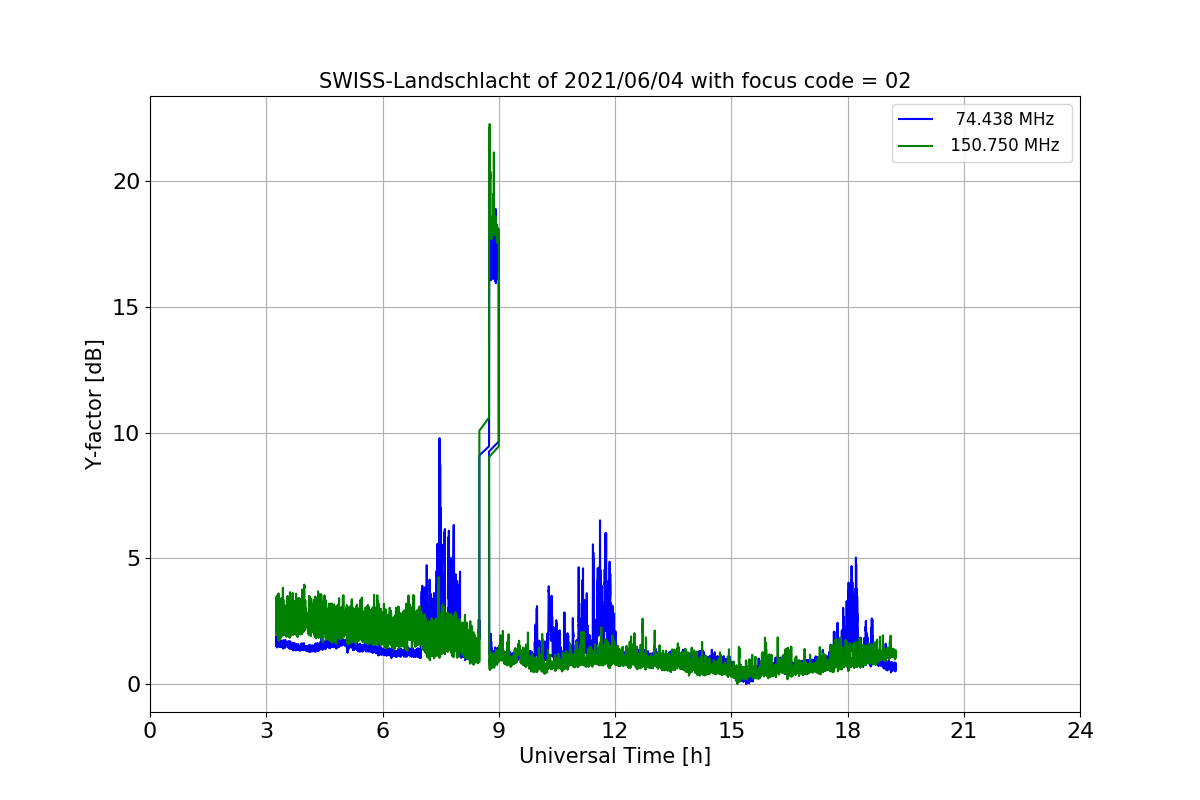Click y-axis tick label 10
The height and width of the screenshot is (800, 1200).
(128, 433)
